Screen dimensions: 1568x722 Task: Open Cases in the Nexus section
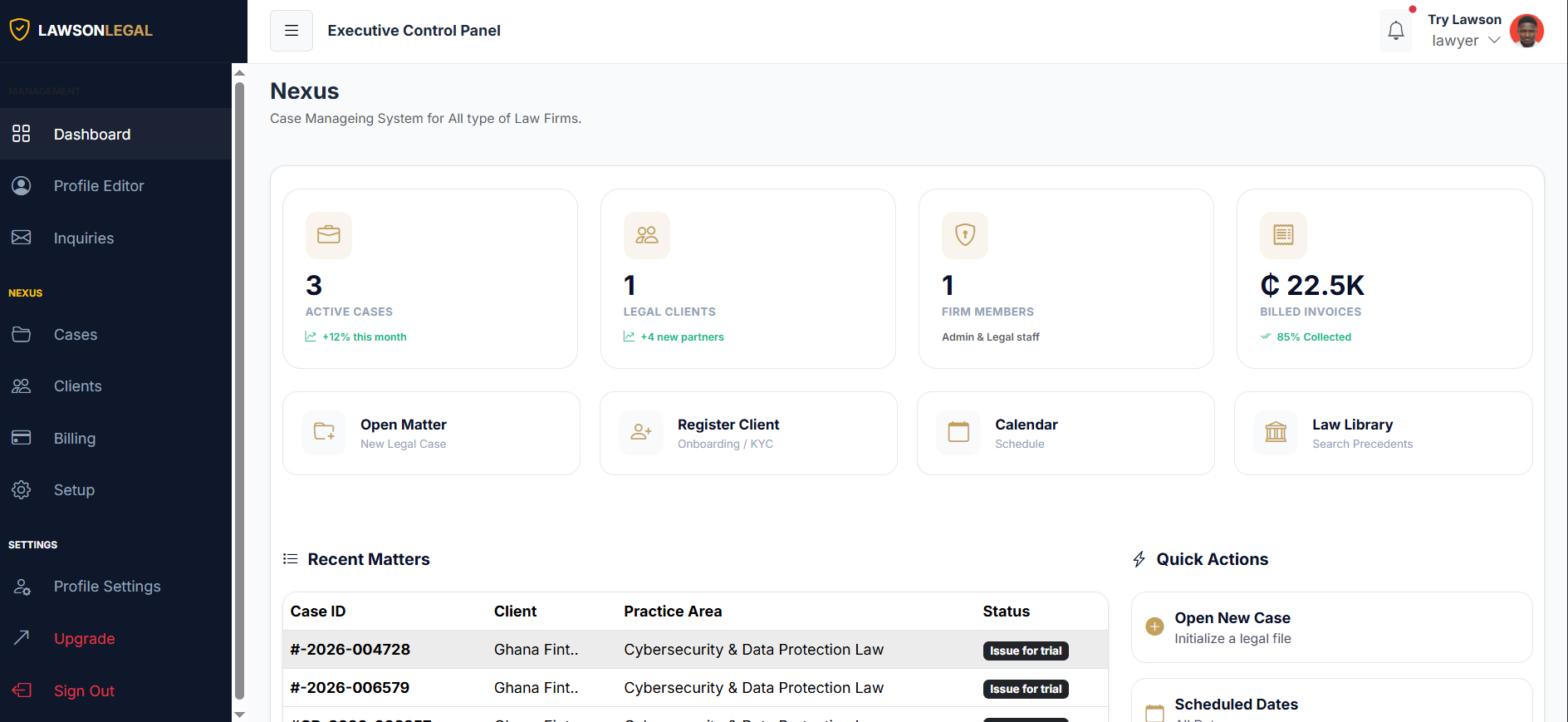pos(116,335)
